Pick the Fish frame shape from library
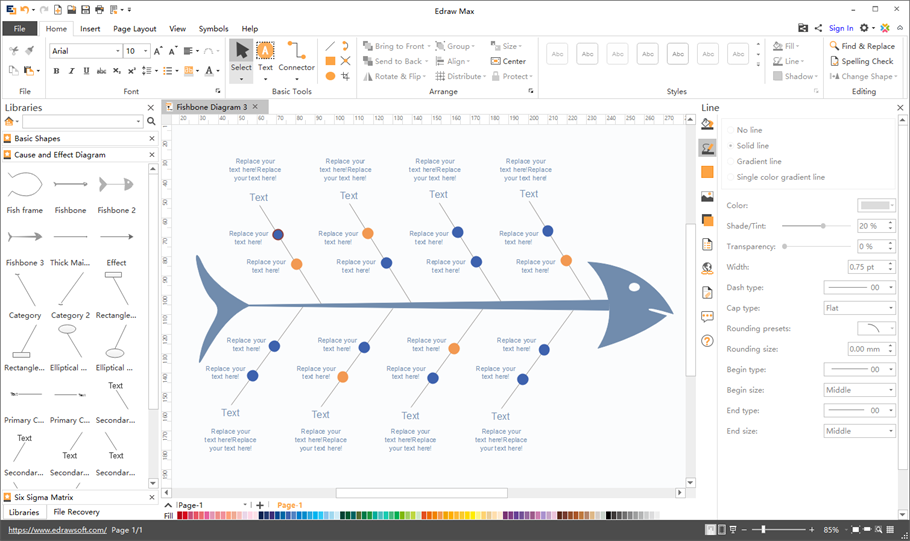Screen dimensions: 910x541 [25, 190]
